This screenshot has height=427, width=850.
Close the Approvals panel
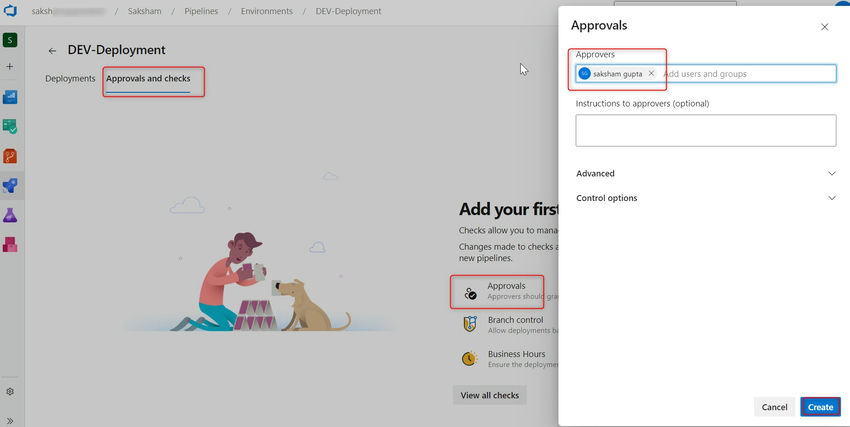coord(825,27)
